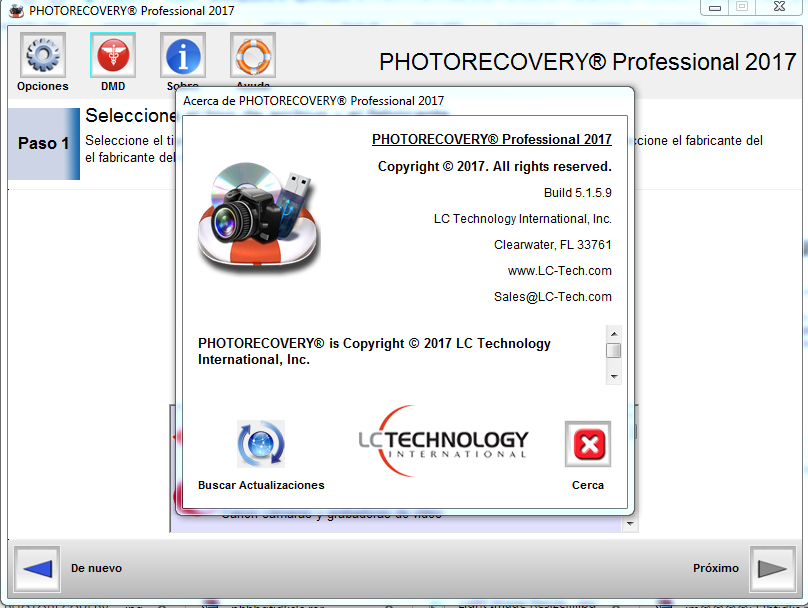Click the De nuevo back arrow
The image size is (808, 608).
point(37,569)
